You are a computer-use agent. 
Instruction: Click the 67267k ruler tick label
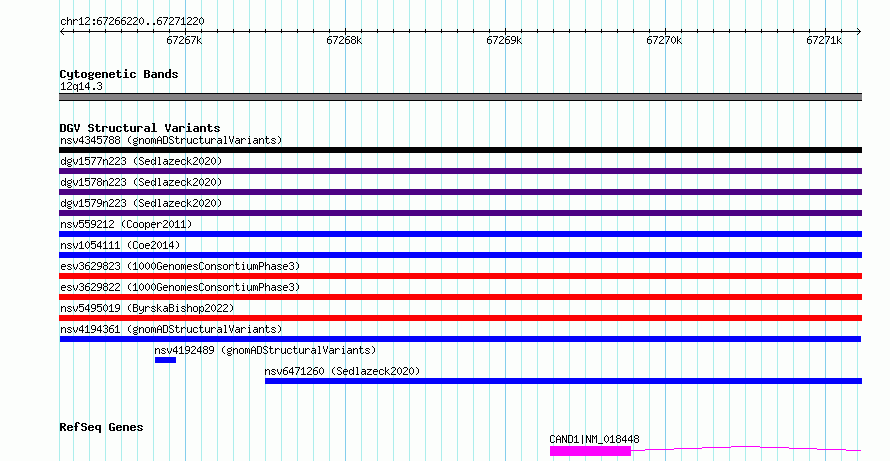point(184,40)
